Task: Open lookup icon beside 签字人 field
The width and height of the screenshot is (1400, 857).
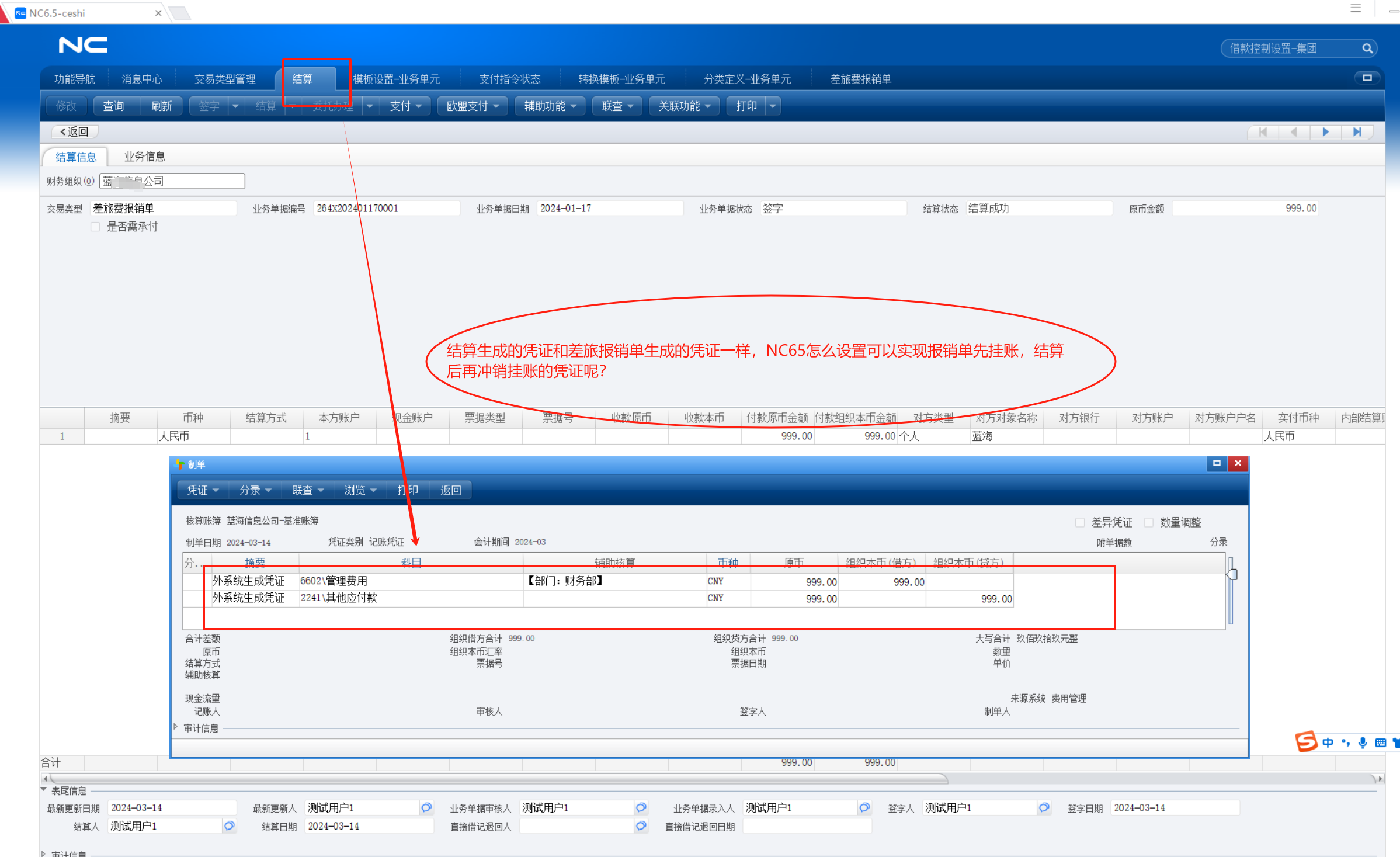Action: pyautogui.click(x=1044, y=807)
